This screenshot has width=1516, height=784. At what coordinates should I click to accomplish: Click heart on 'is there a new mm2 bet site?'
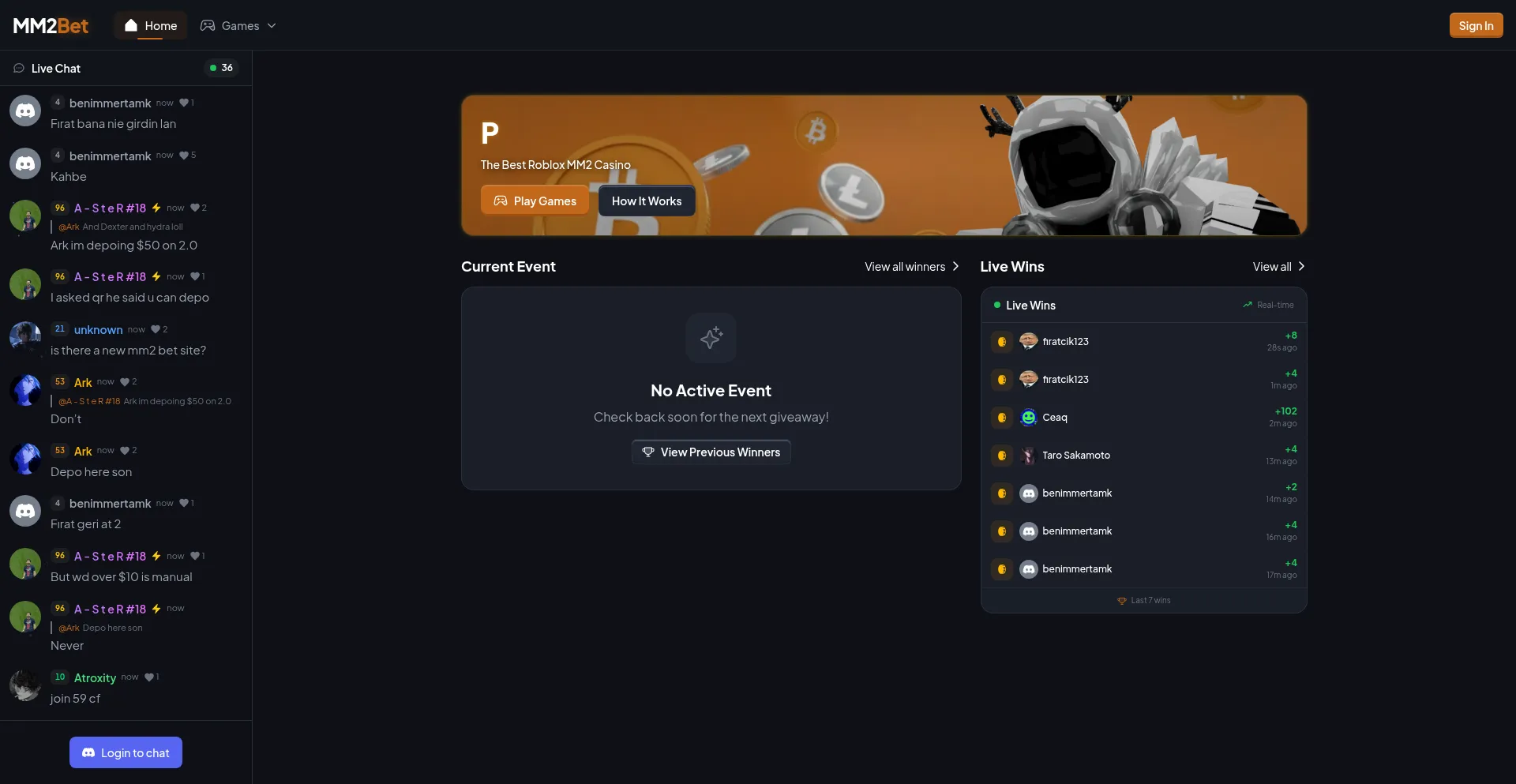click(x=159, y=330)
